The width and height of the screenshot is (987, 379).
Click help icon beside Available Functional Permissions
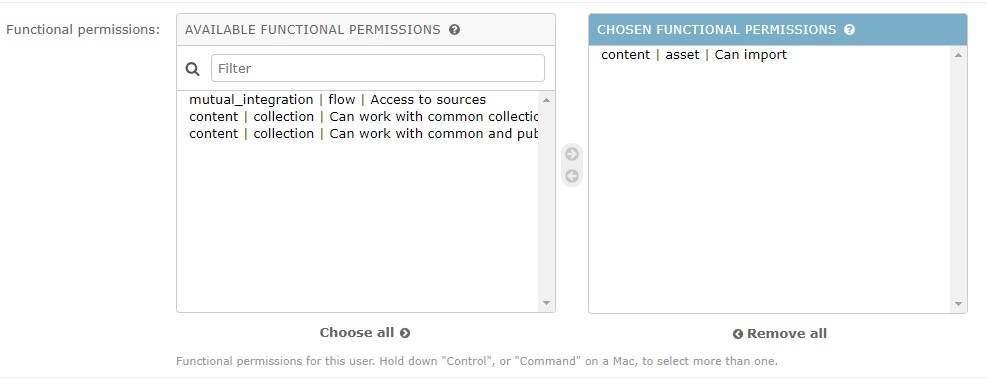pos(454,30)
